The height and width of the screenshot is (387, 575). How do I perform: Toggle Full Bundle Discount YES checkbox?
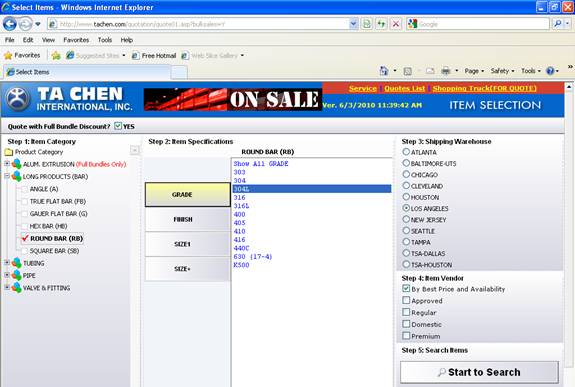point(118,126)
